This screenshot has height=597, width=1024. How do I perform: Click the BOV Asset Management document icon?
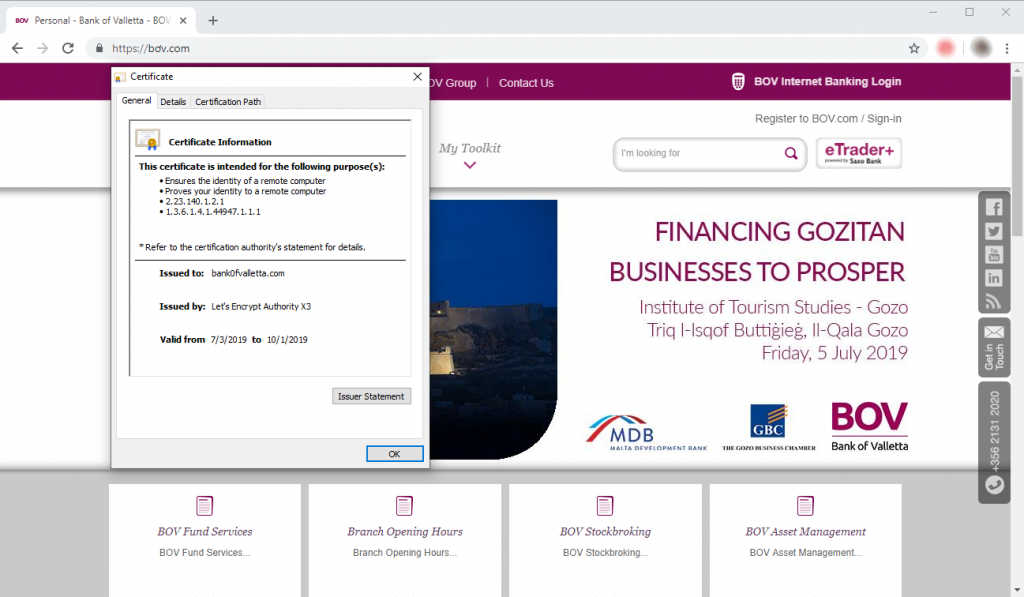[x=805, y=506]
